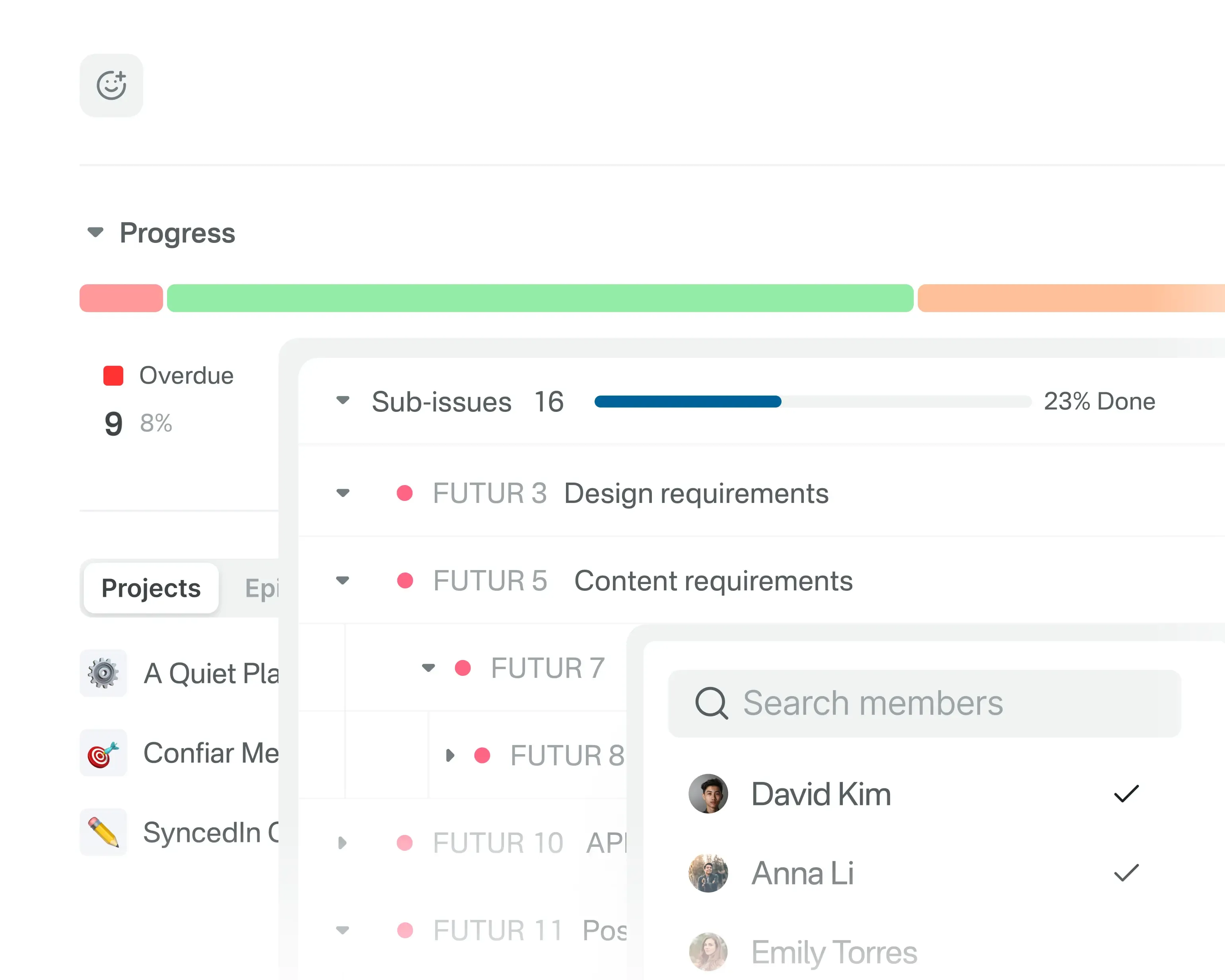Click the magnifier icon in Search members
Viewport: 1225px width, 980px height.
pyautogui.click(x=712, y=703)
